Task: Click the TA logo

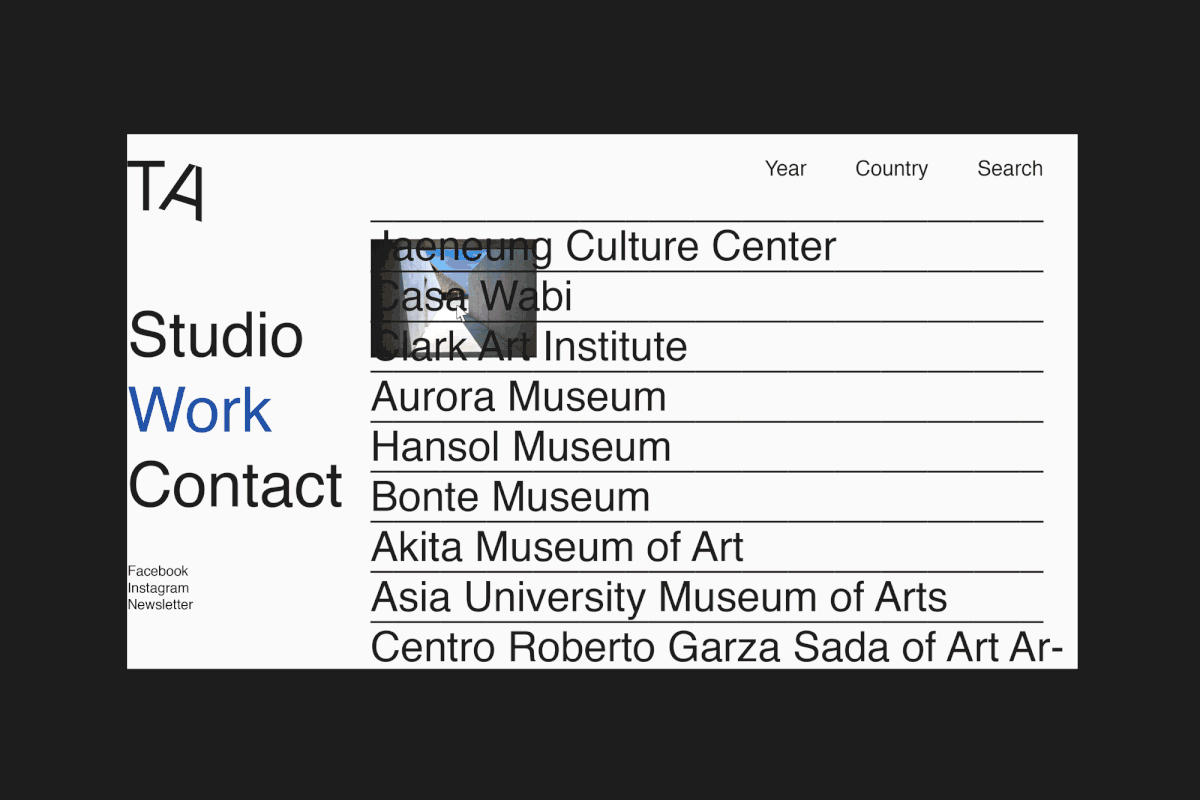Action: click(166, 190)
